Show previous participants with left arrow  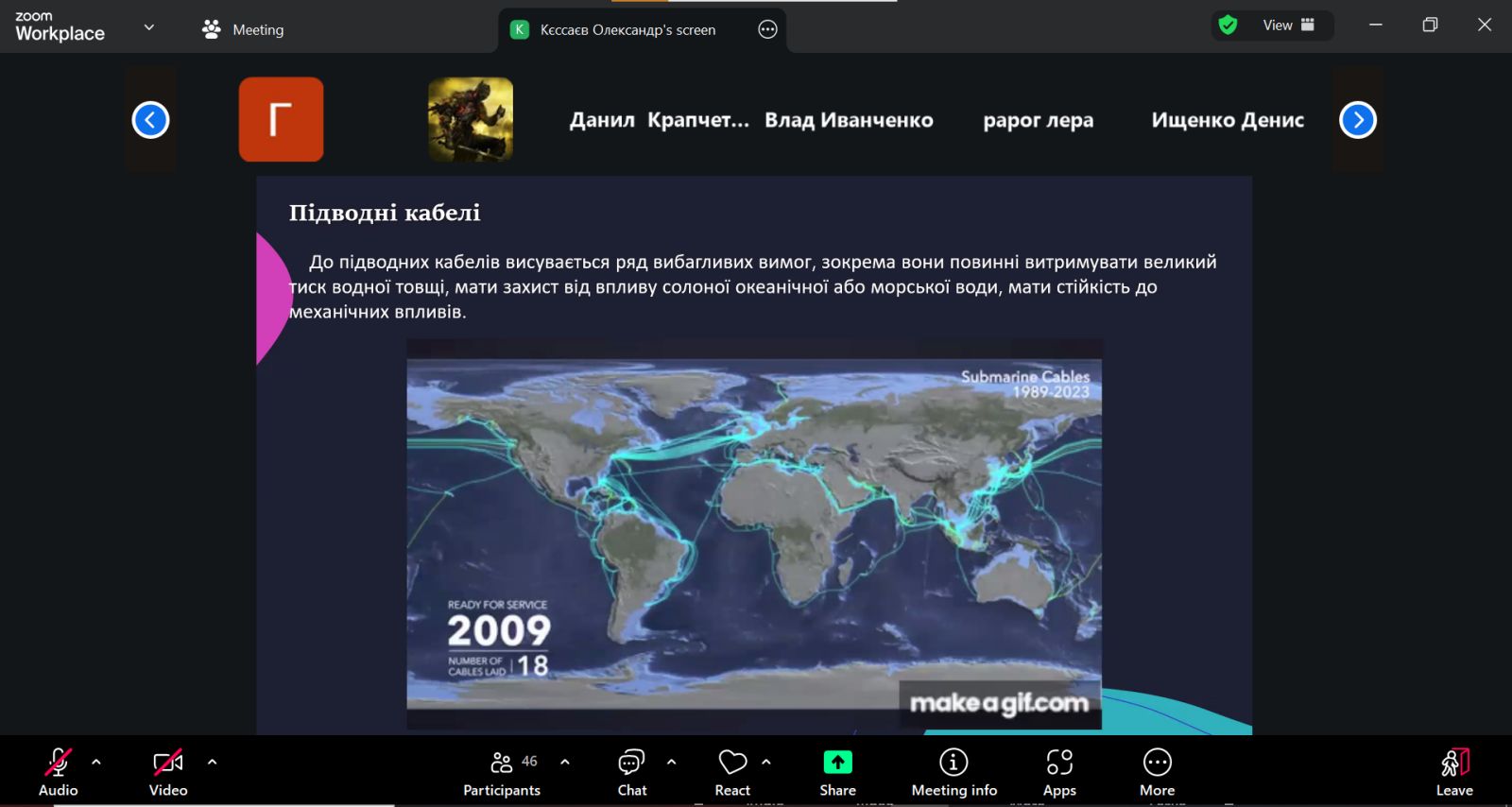pos(150,120)
